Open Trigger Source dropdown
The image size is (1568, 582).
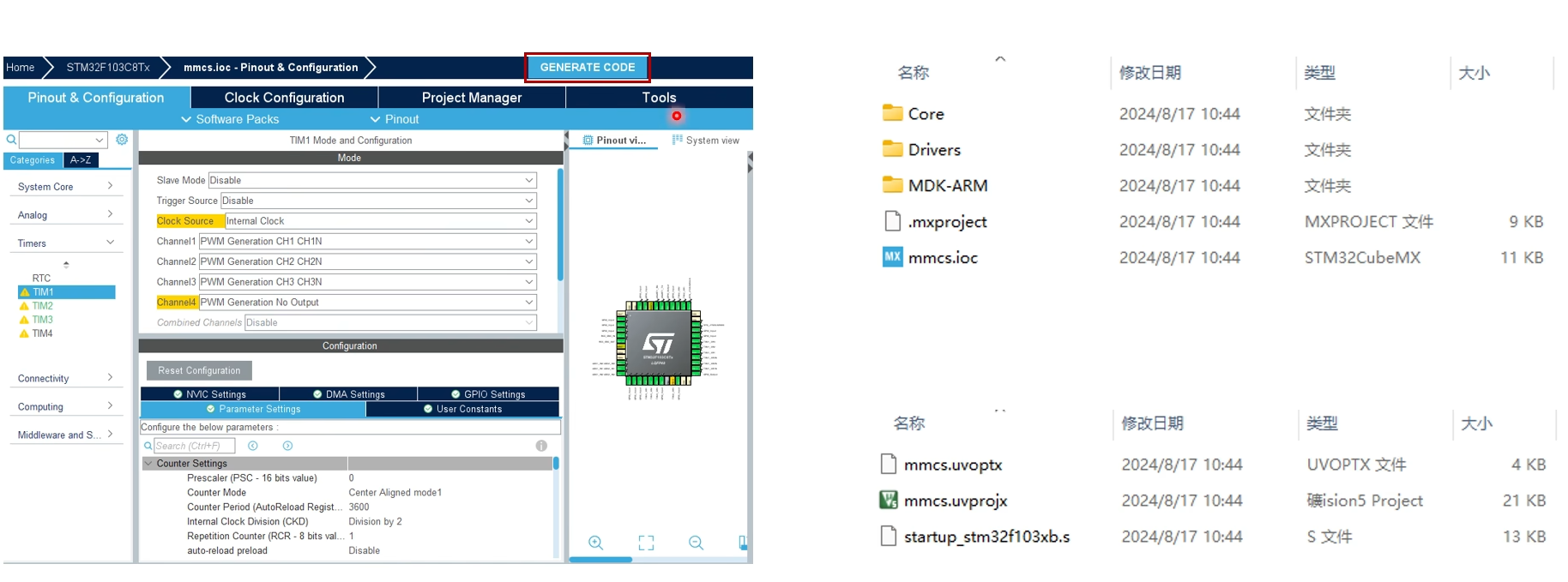pyautogui.click(x=378, y=201)
